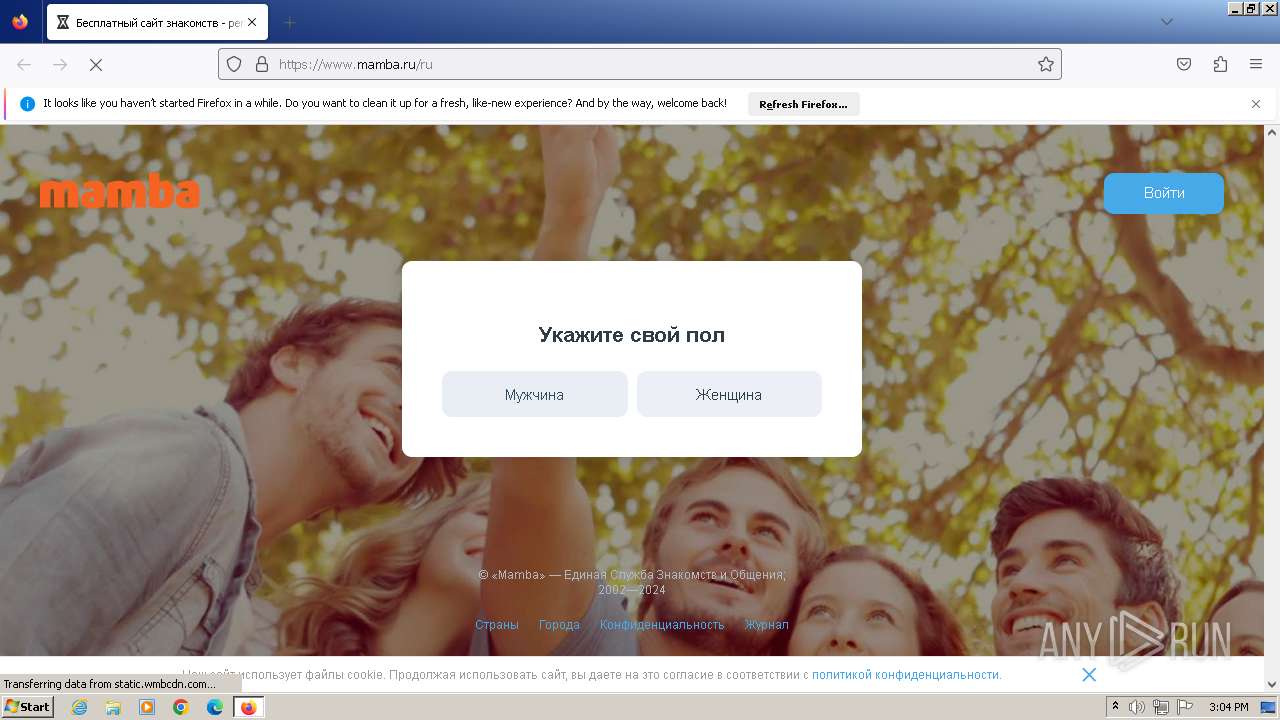Open File Explorer folder in taskbar
Viewport: 1280px width, 720px height.
click(113, 707)
